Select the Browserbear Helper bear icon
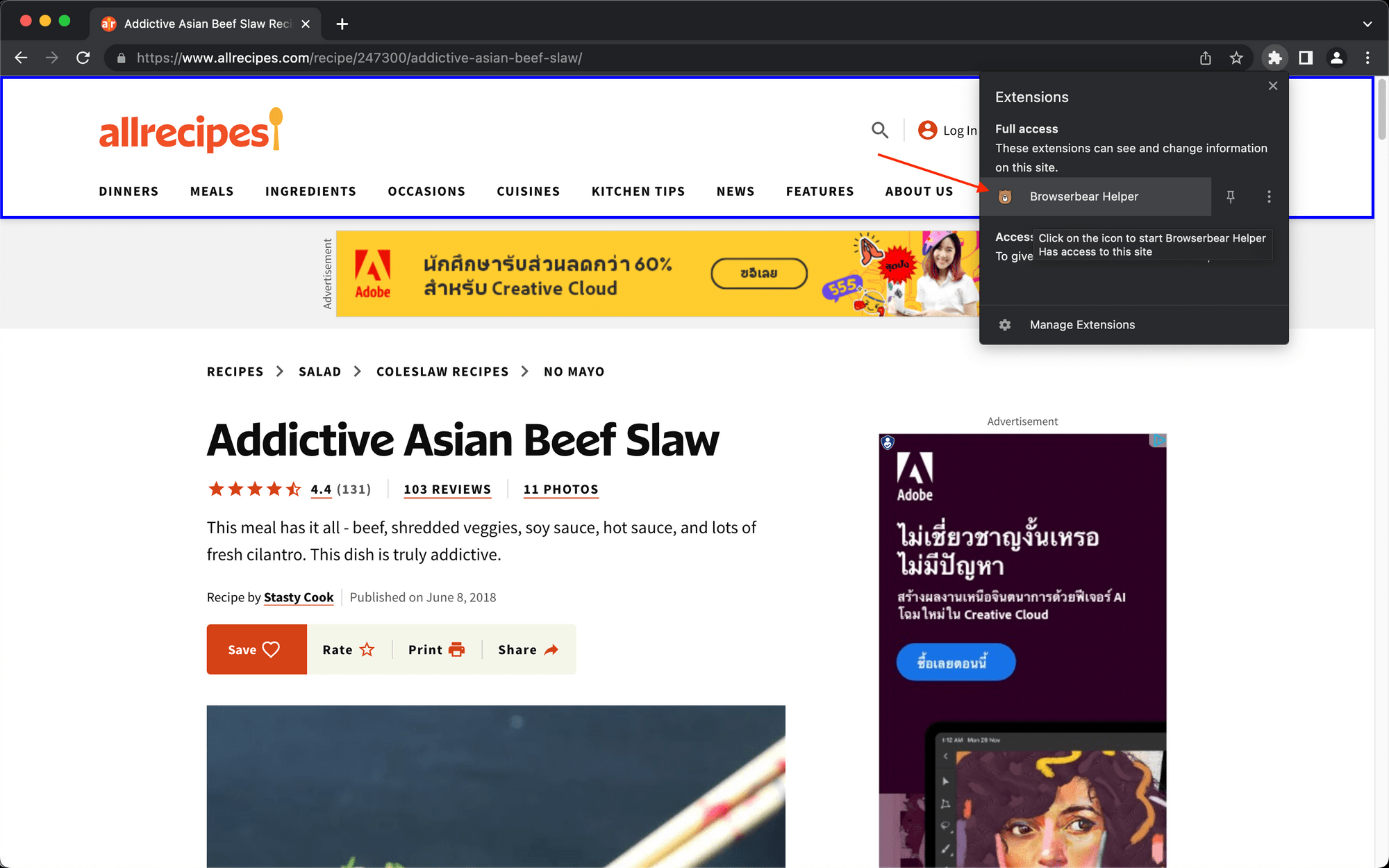This screenshot has height=868, width=1389. pos(1005,197)
